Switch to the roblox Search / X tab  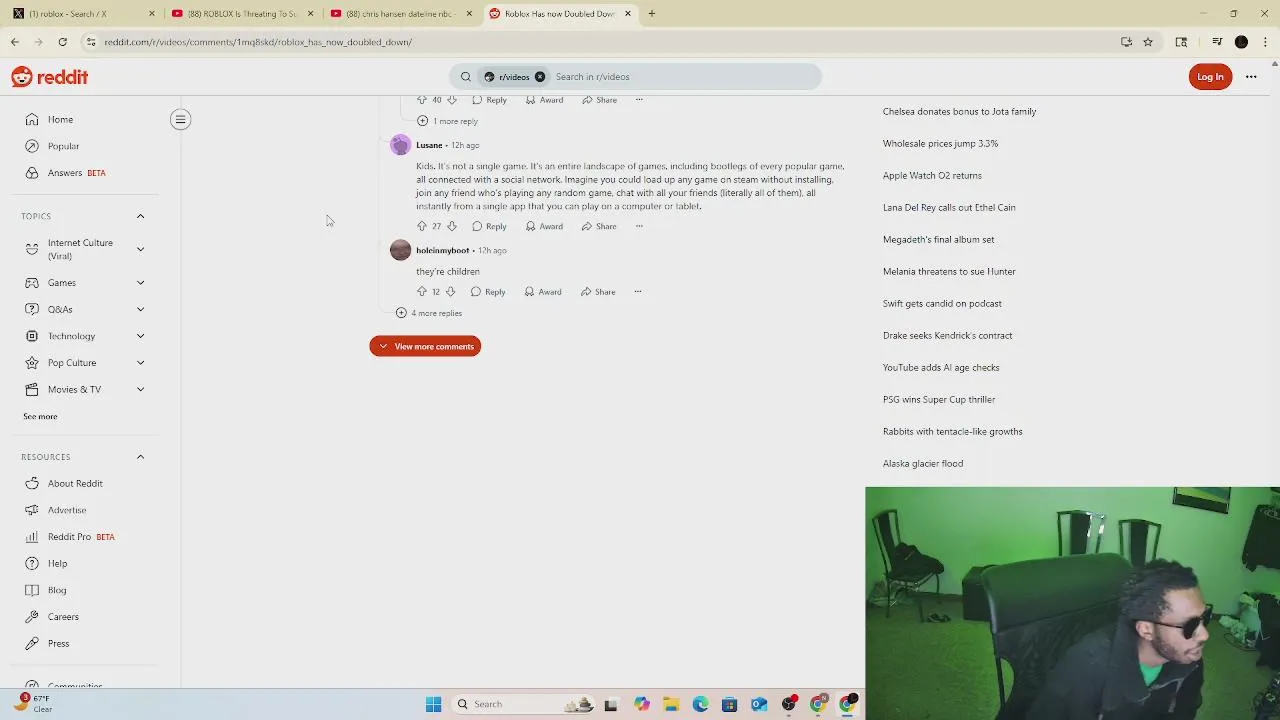[82, 14]
